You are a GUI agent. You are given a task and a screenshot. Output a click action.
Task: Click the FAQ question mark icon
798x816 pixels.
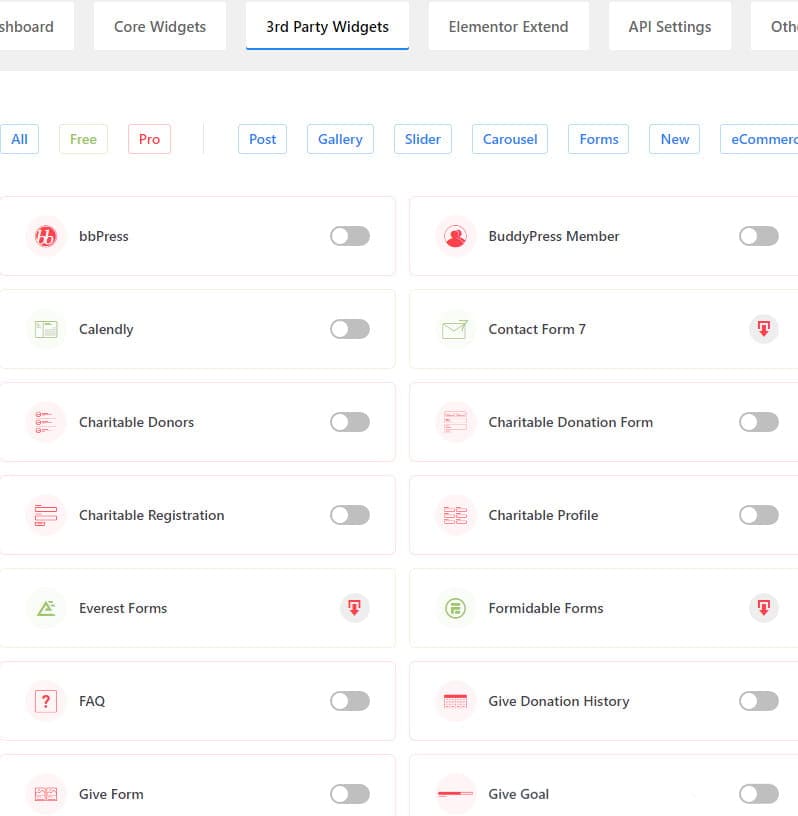[x=46, y=702]
